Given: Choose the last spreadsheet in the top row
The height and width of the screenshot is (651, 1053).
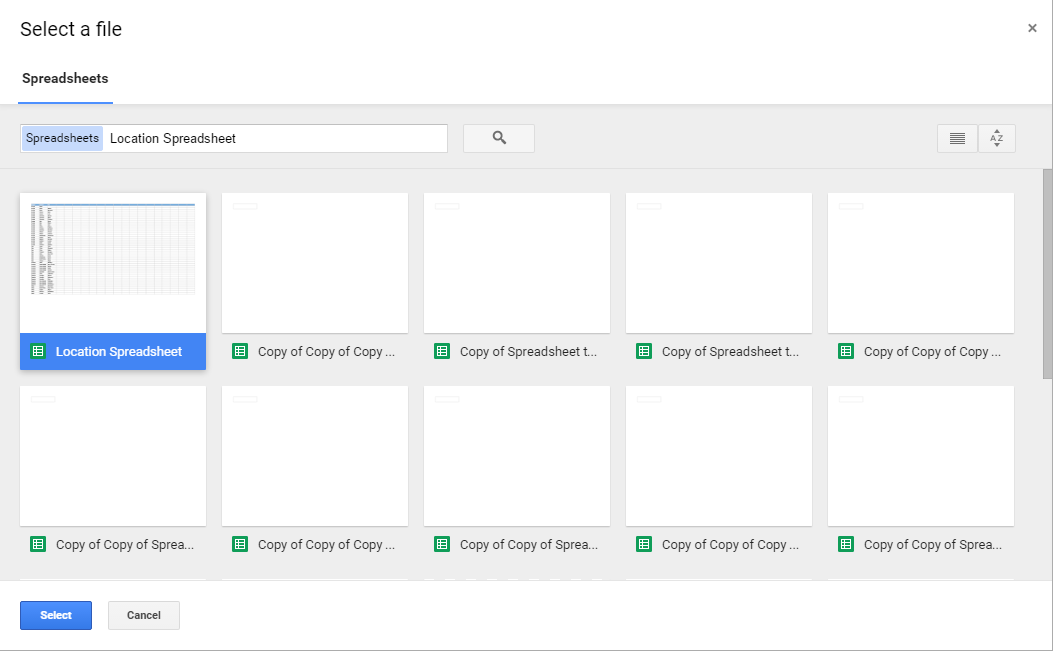Looking at the screenshot, I should coord(920,263).
